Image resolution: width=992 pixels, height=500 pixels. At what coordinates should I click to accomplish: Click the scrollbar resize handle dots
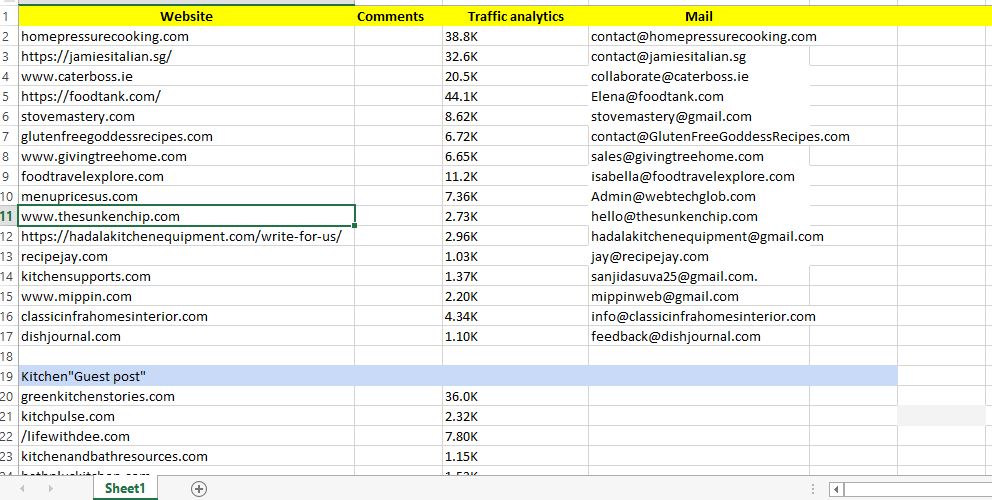click(814, 489)
